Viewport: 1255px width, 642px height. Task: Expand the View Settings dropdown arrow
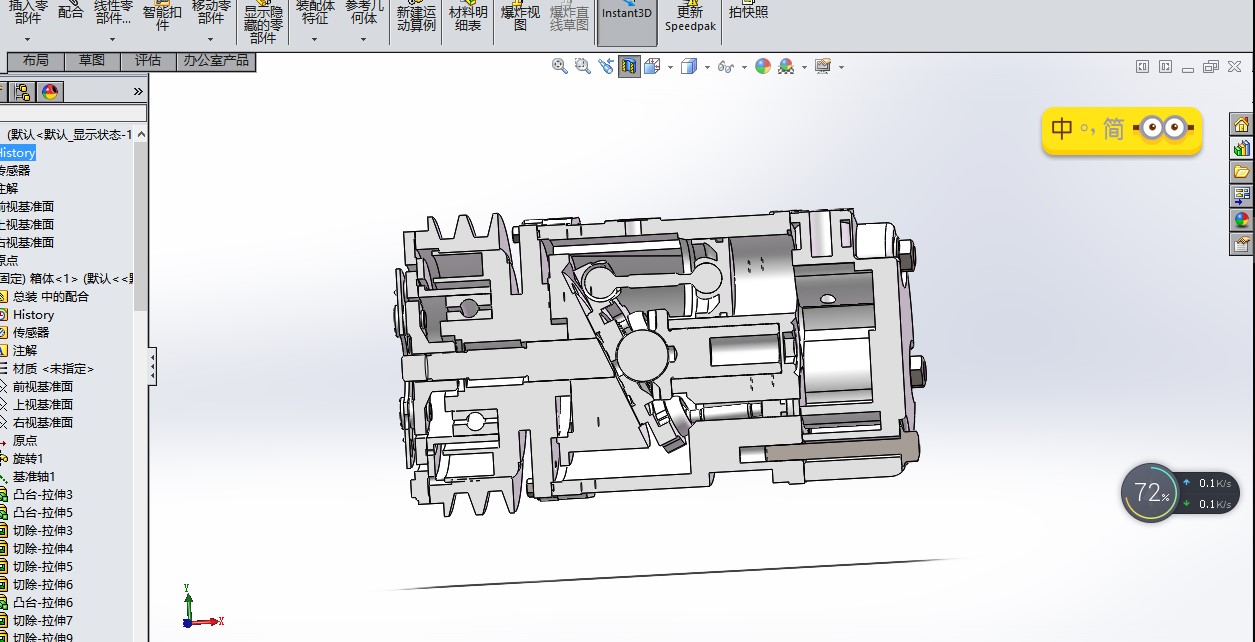(841, 68)
